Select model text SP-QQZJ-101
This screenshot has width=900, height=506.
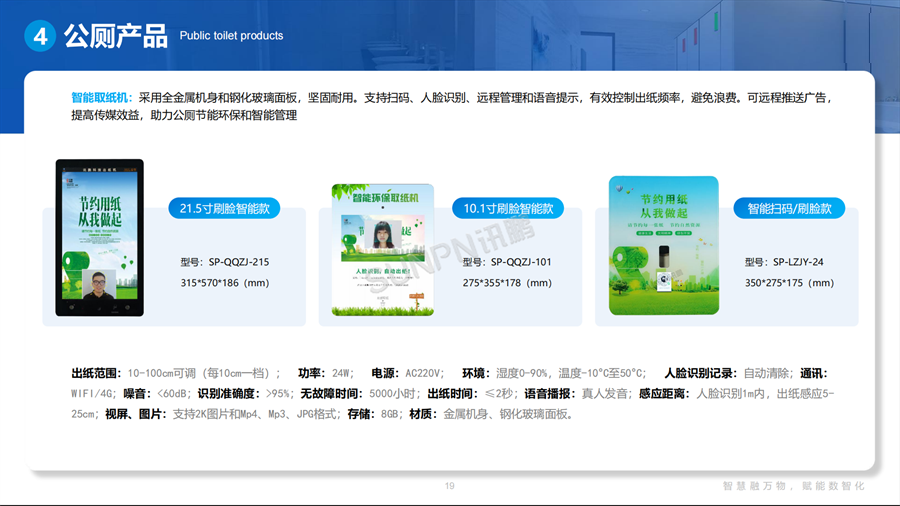tap(521, 262)
